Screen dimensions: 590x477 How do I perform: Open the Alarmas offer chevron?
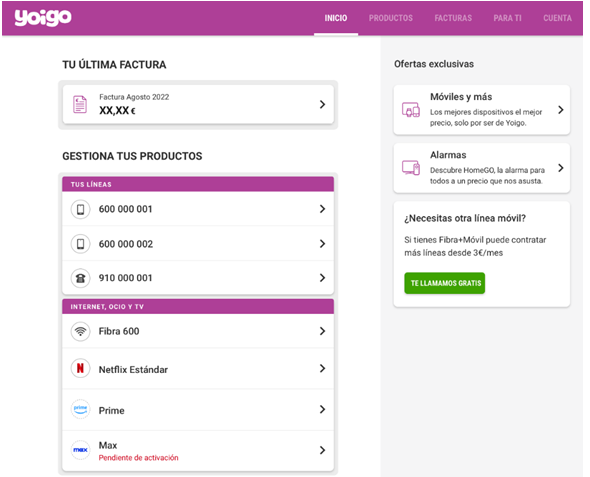point(561,168)
